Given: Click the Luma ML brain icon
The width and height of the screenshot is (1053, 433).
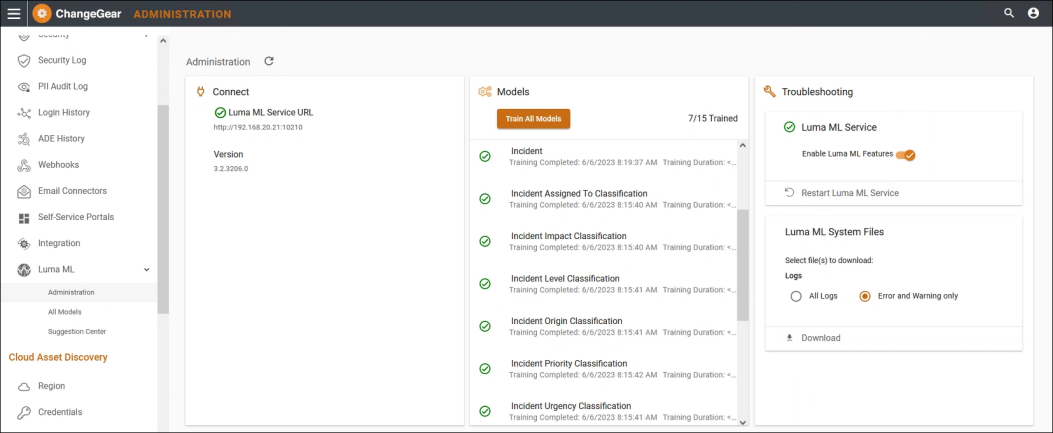Looking at the screenshot, I should click(x=24, y=270).
